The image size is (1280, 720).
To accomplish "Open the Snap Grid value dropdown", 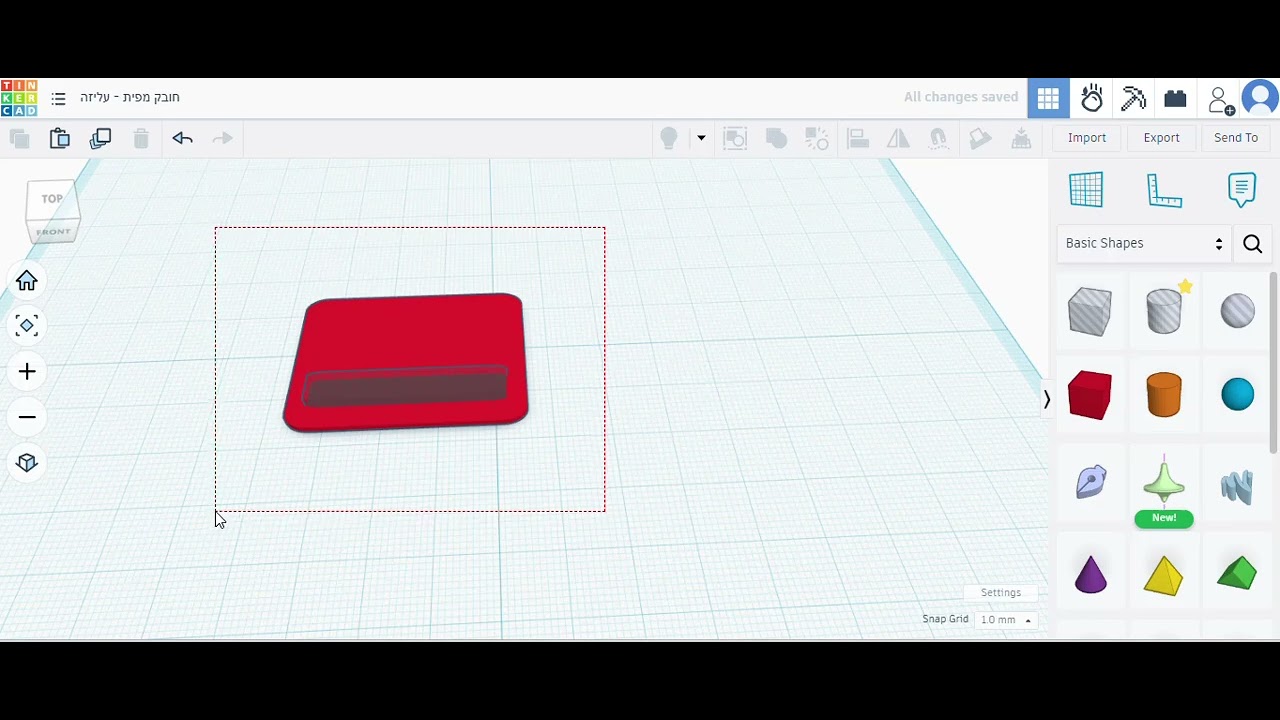I will [x=1006, y=620].
